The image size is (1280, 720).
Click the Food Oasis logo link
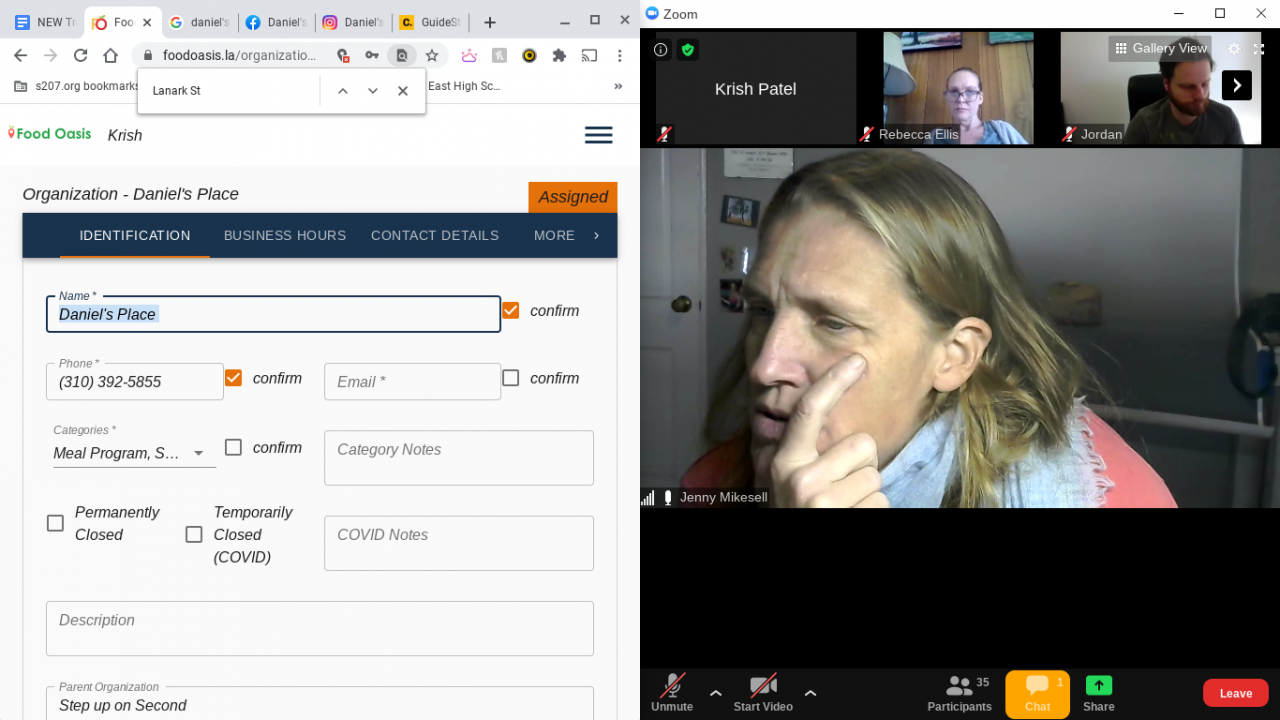click(x=49, y=133)
